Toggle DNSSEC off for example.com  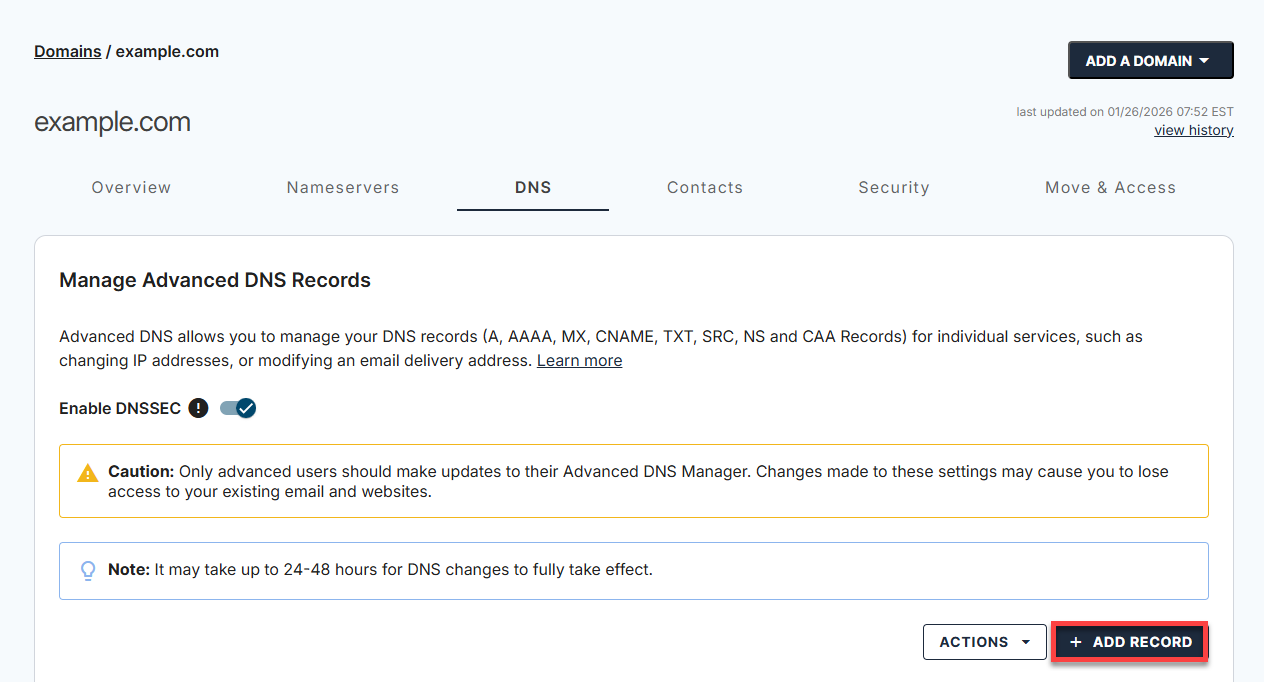[238, 408]
